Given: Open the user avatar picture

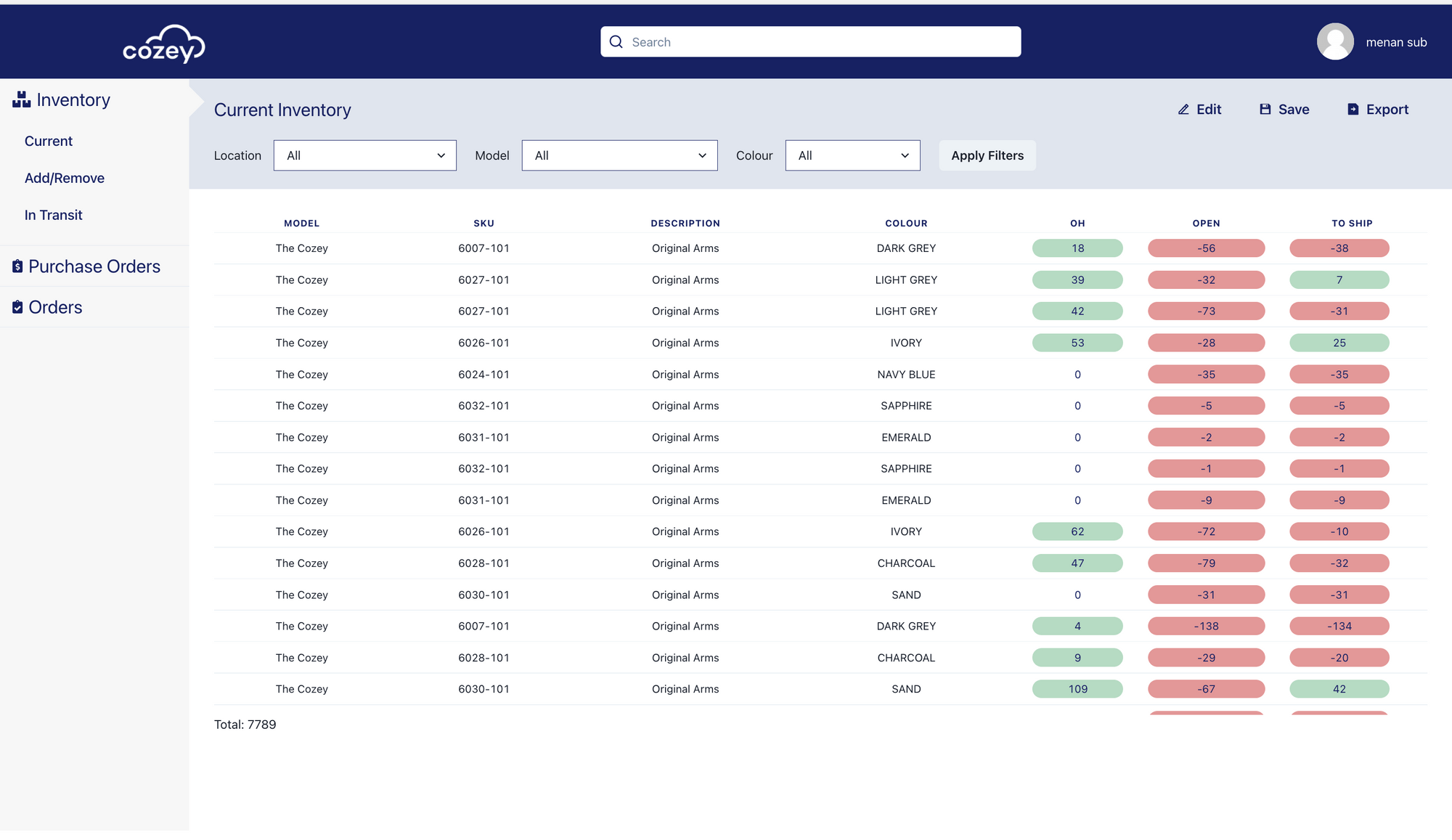Looking at the screenshot, I should tap(1335, 42).
